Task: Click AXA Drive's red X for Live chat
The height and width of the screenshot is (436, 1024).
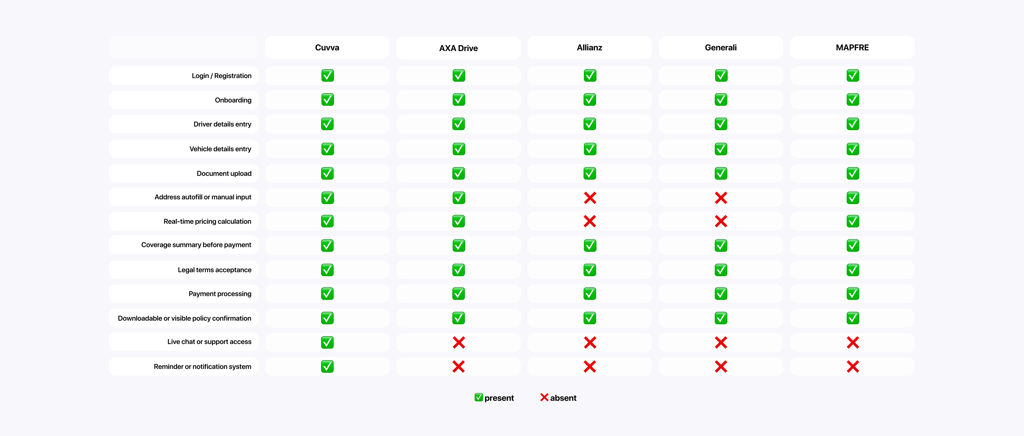Action: [x=458, y=342]
